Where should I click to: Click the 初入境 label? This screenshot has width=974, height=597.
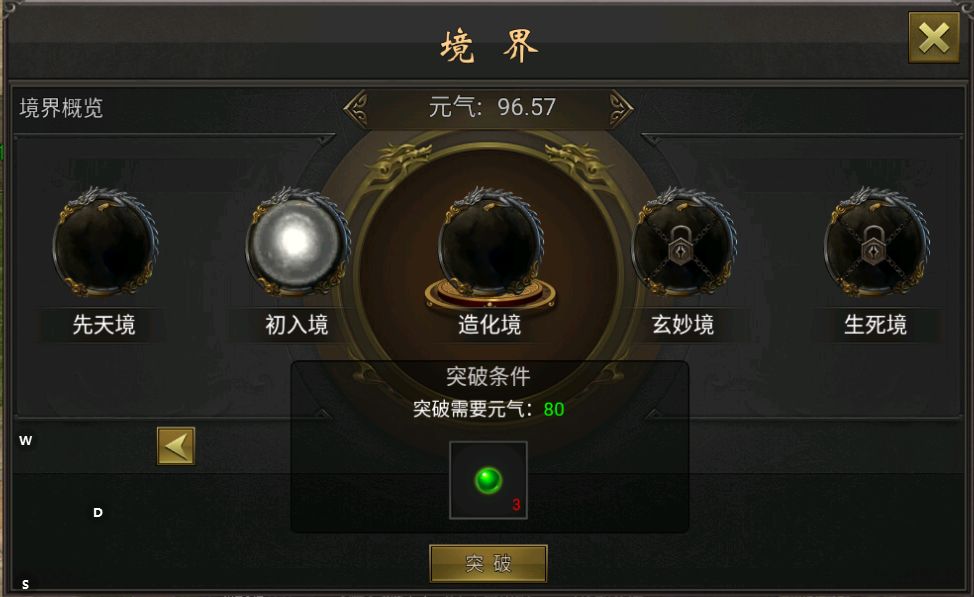pos(297,325)
